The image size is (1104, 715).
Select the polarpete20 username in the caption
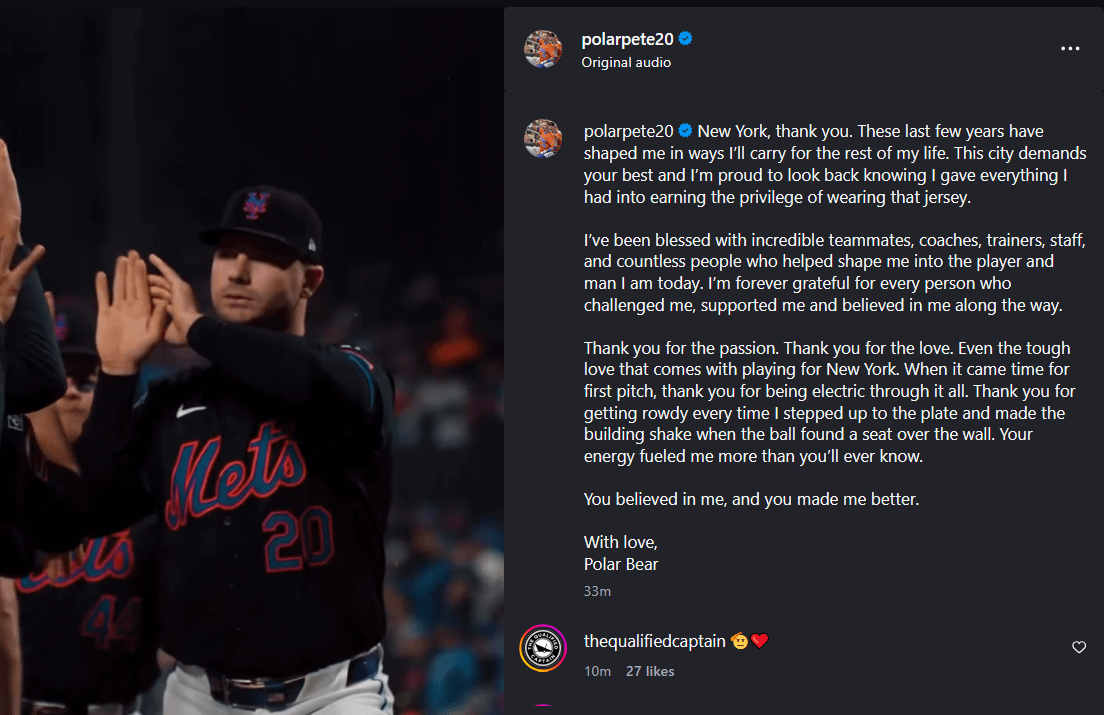pos(628,130)
